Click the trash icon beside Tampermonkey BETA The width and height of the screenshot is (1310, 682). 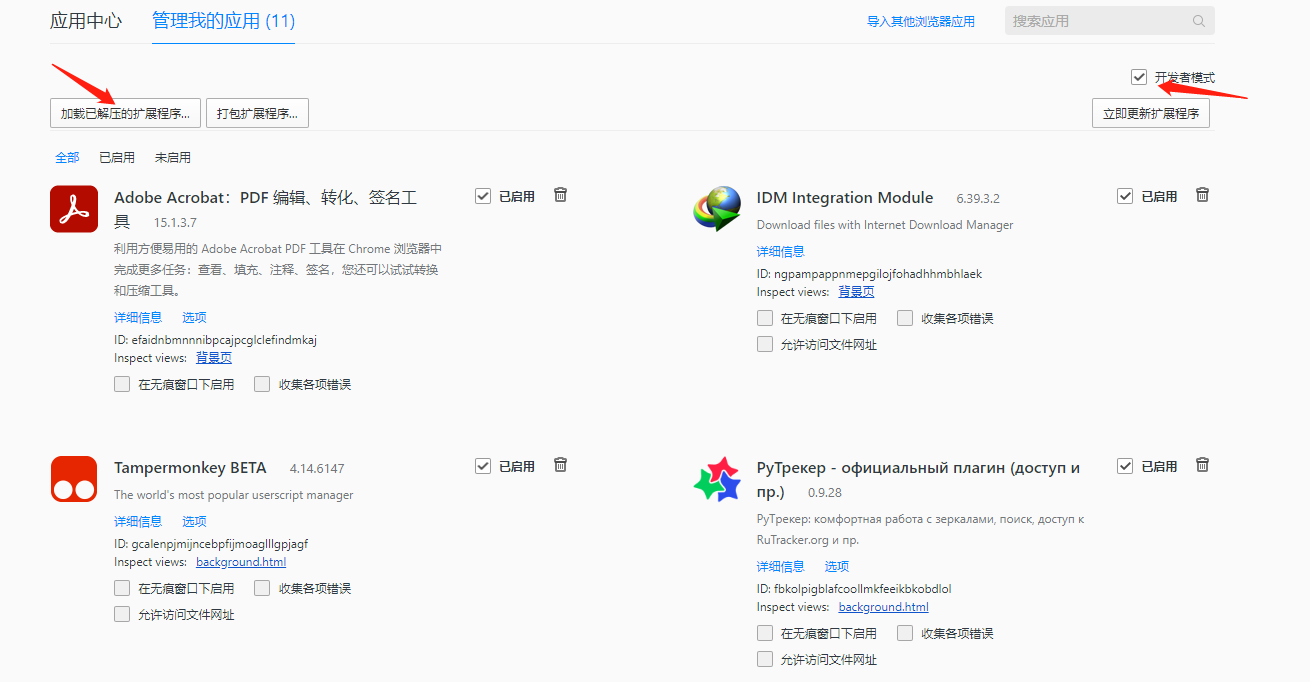pyautogui.click(x=560, y=465)
